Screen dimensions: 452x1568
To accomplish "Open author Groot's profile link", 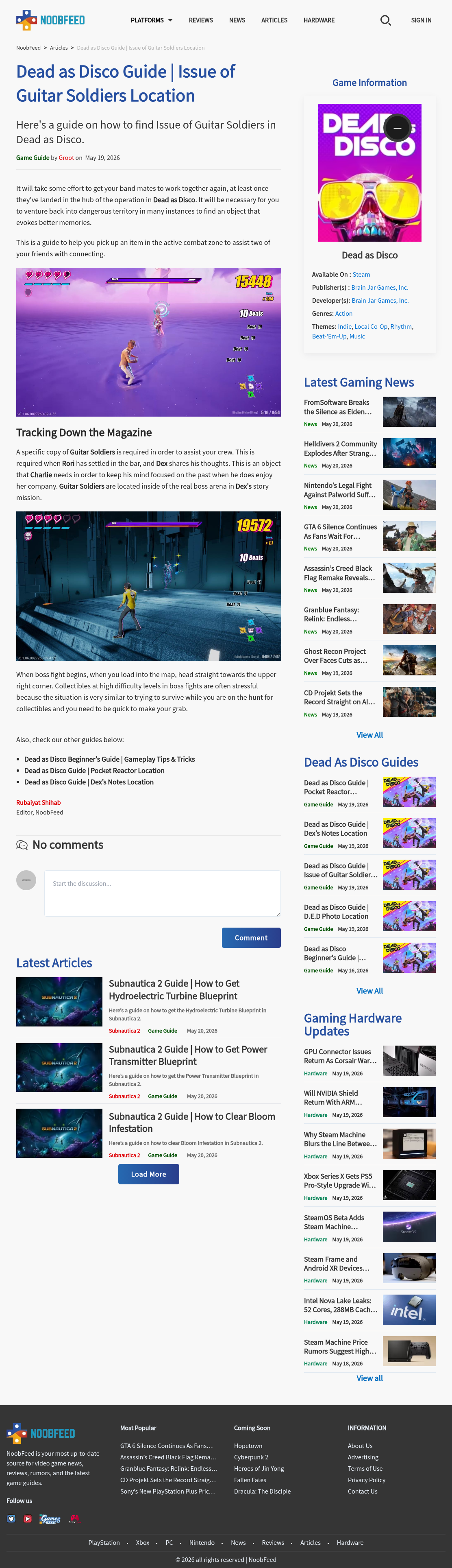I will 66,157.
